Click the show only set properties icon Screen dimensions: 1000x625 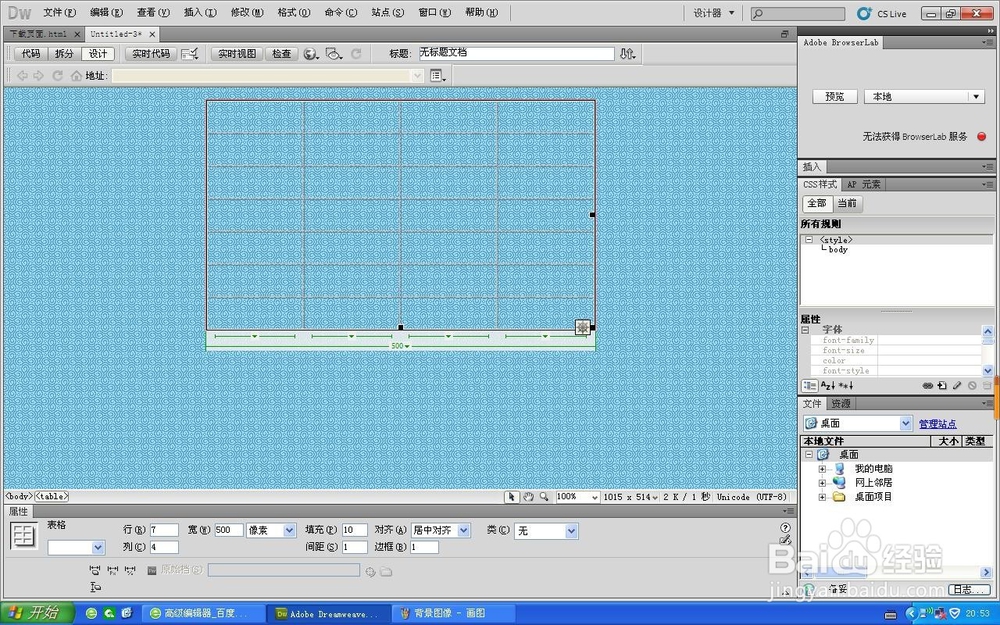coord(846,386)
